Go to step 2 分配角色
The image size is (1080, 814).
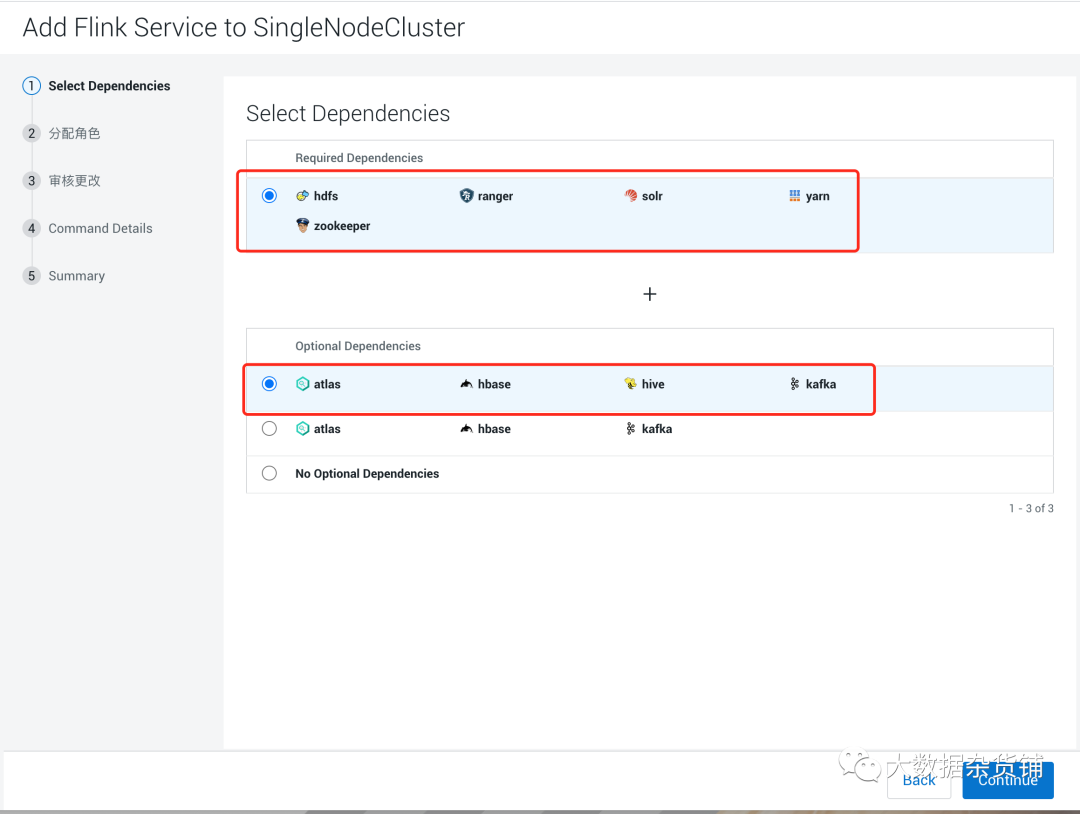tap(74, 133)
